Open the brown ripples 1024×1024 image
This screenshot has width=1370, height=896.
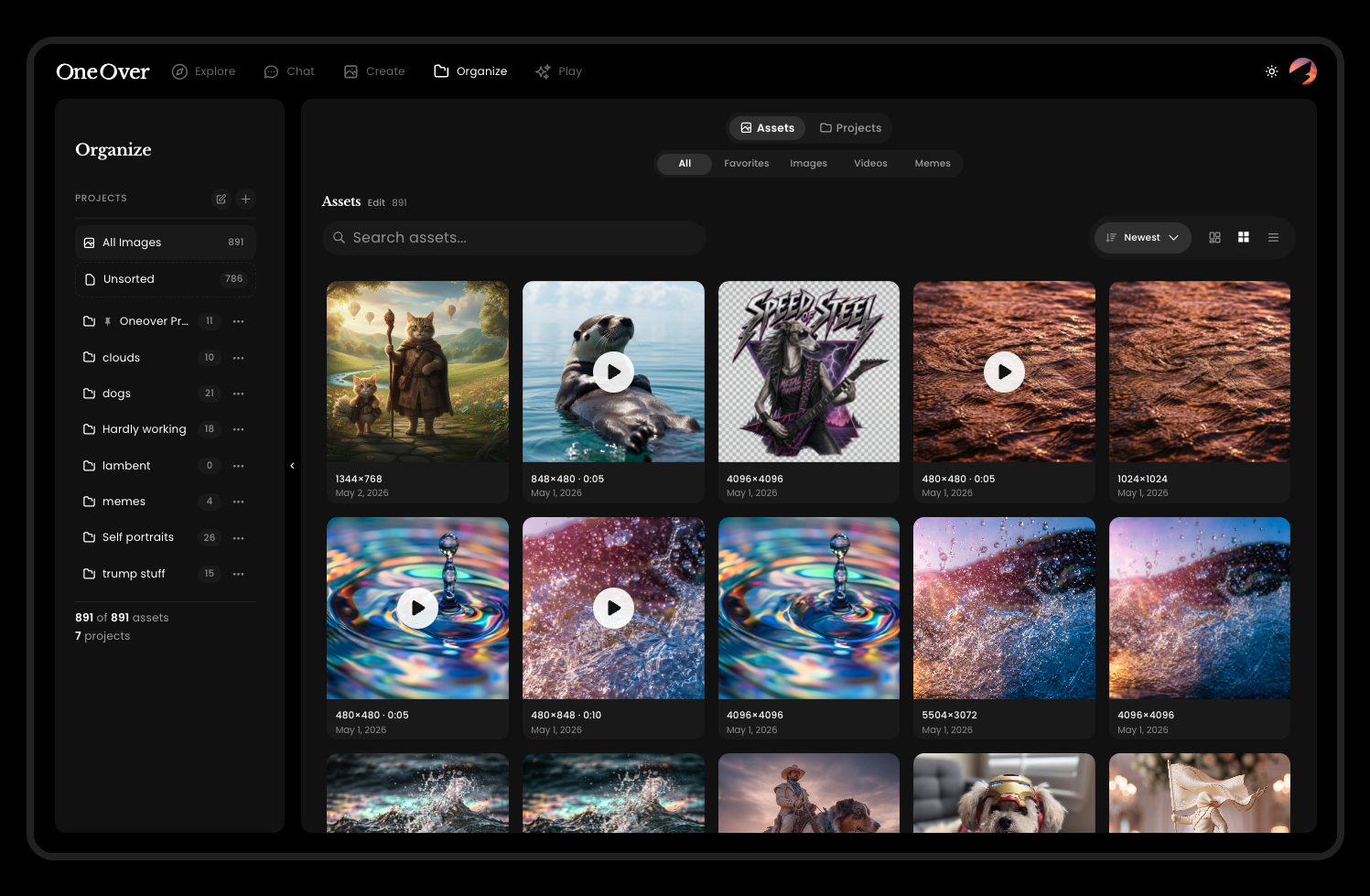pos(1200,372)
